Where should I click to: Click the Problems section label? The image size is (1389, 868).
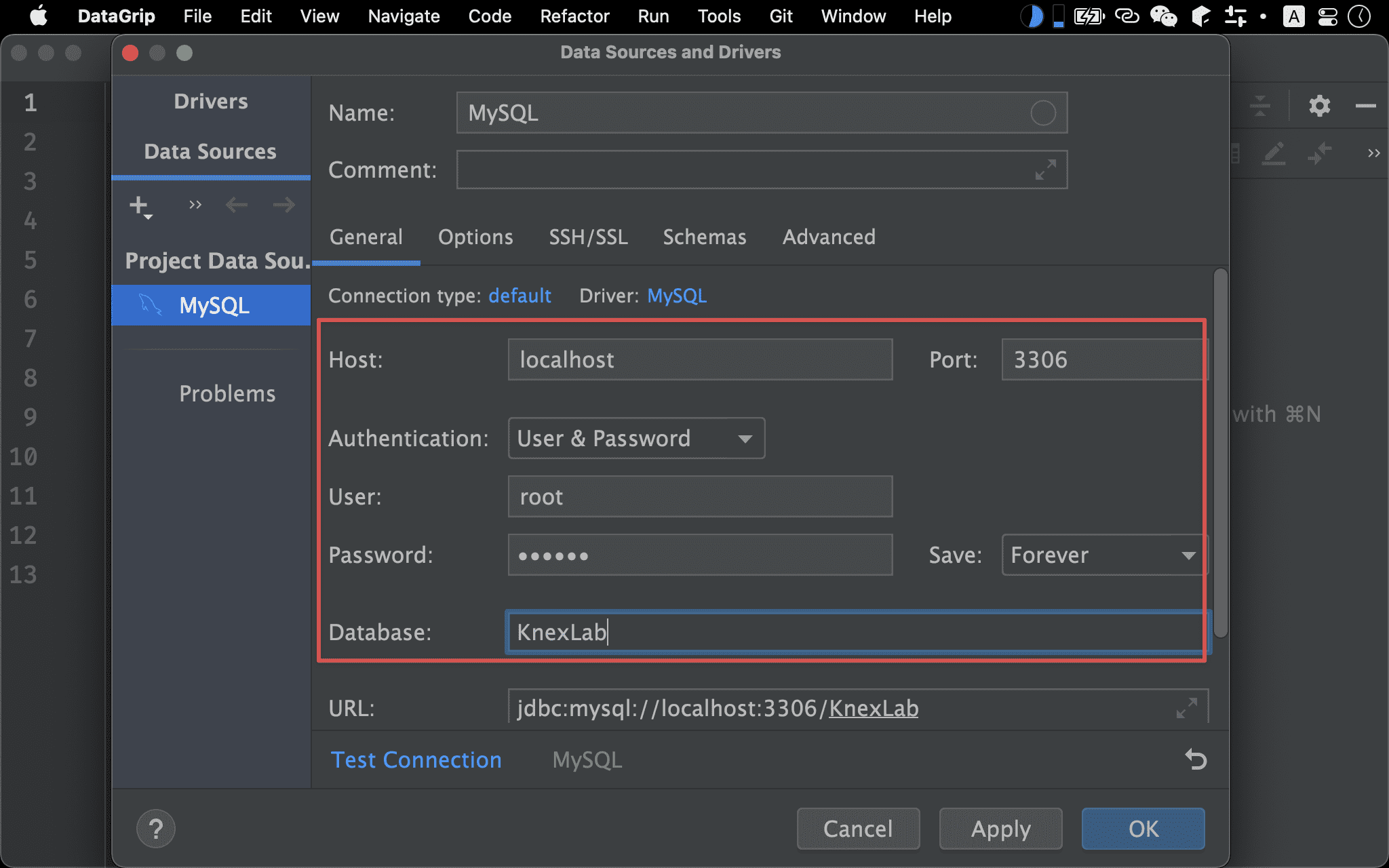point(225,392)
